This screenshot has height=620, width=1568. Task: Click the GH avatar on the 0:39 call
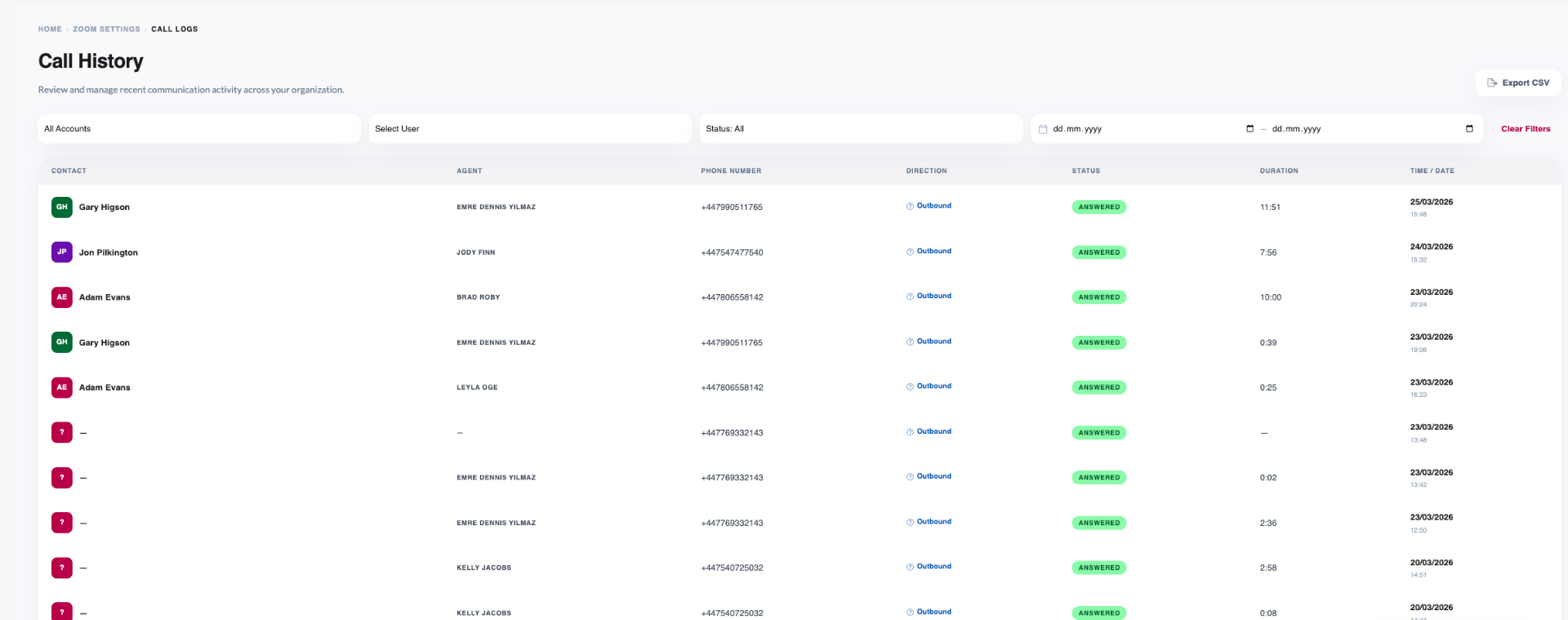[62, 342]
